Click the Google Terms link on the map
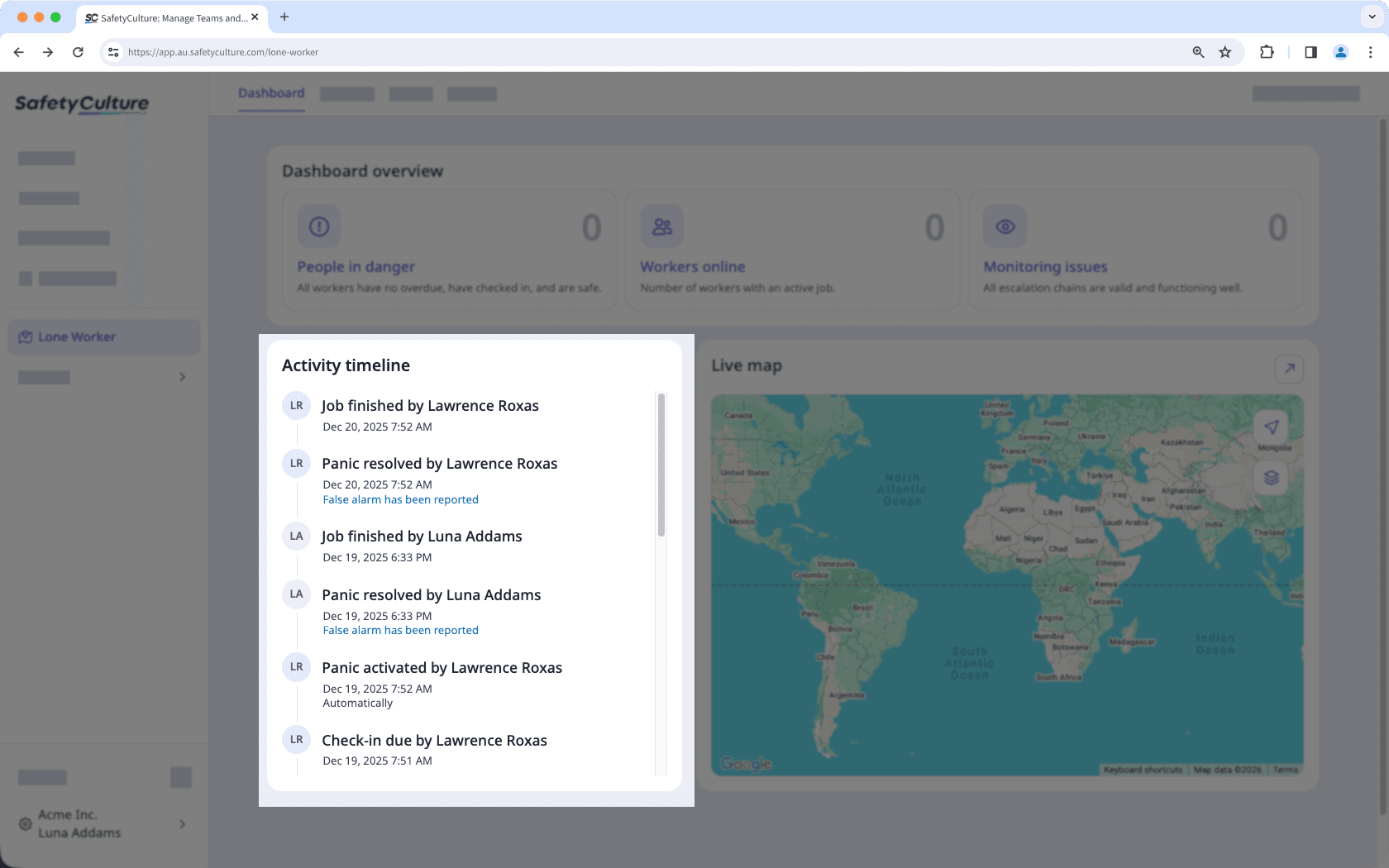The image size is (1389, 868). tap(1286, 769)
